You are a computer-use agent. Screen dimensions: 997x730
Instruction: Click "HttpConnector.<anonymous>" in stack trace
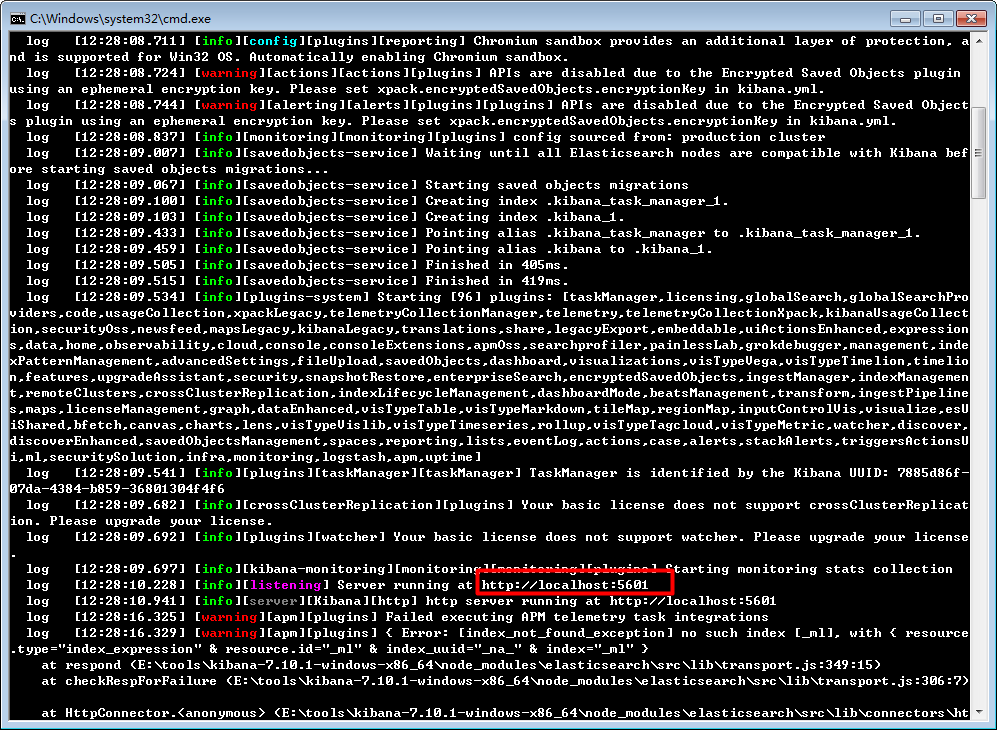[165, 713]
